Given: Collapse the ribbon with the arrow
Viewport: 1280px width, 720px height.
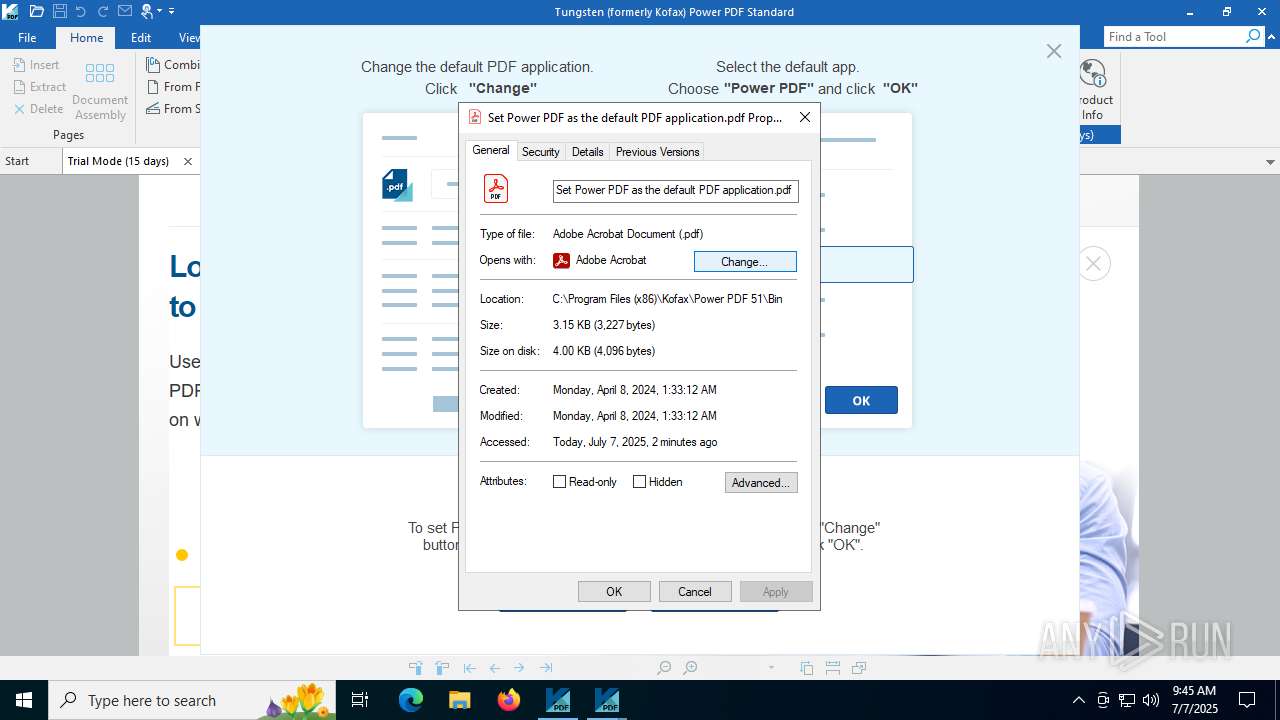Looking at the screenshot, I should click(x=1271, y=37).
